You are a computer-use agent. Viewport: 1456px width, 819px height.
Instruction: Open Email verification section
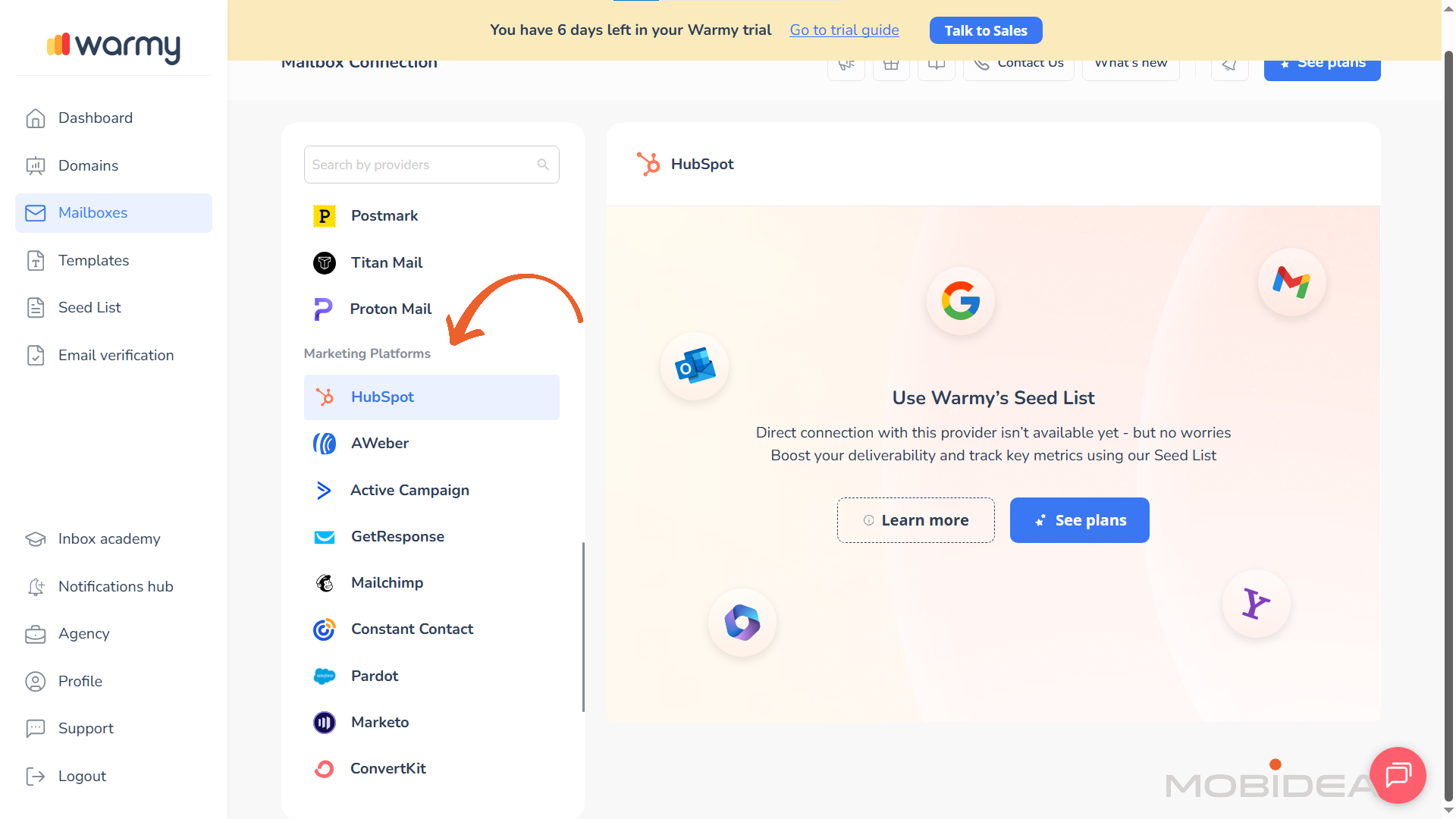pyautogui.click(x=115, y=355)
